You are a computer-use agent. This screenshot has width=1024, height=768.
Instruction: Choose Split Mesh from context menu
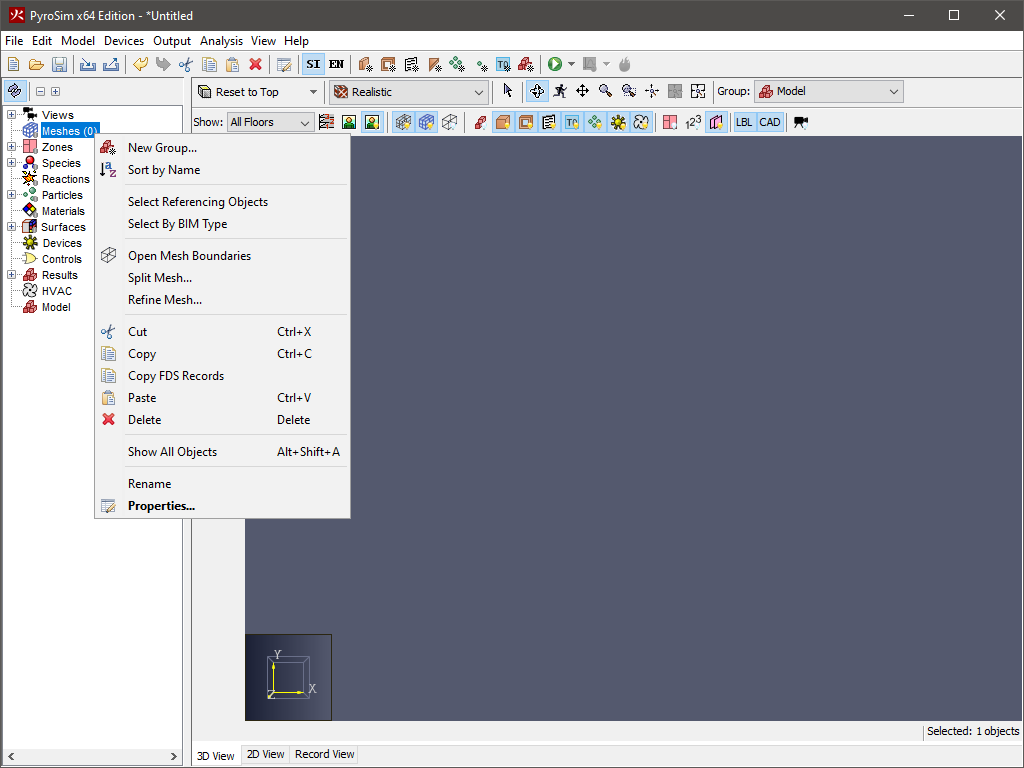pos(223,278)
